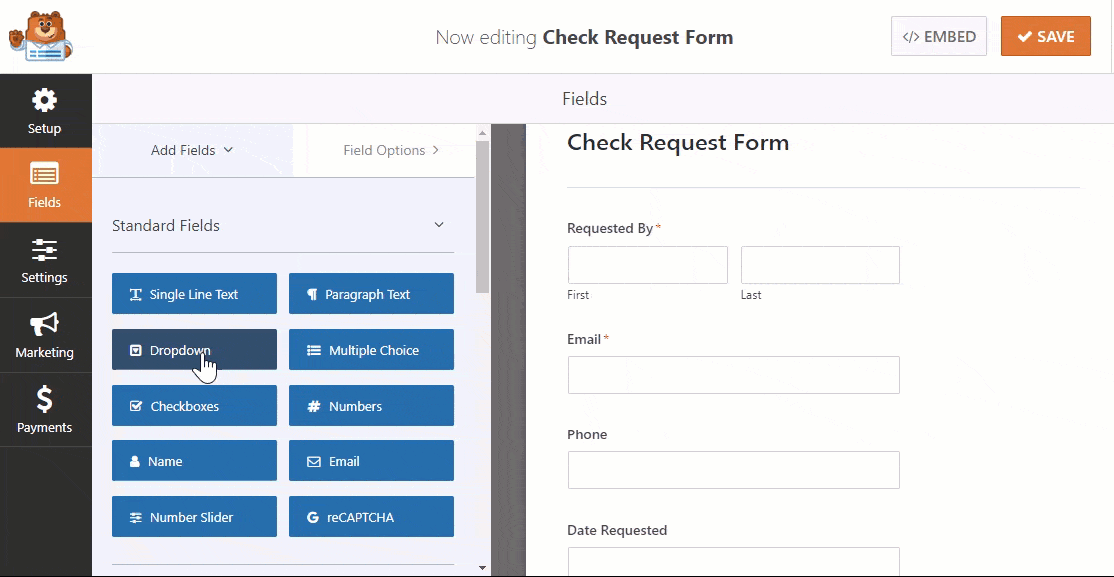Click the Email input field
This screenshot has height=577, width=1114.
coord(733,375)
